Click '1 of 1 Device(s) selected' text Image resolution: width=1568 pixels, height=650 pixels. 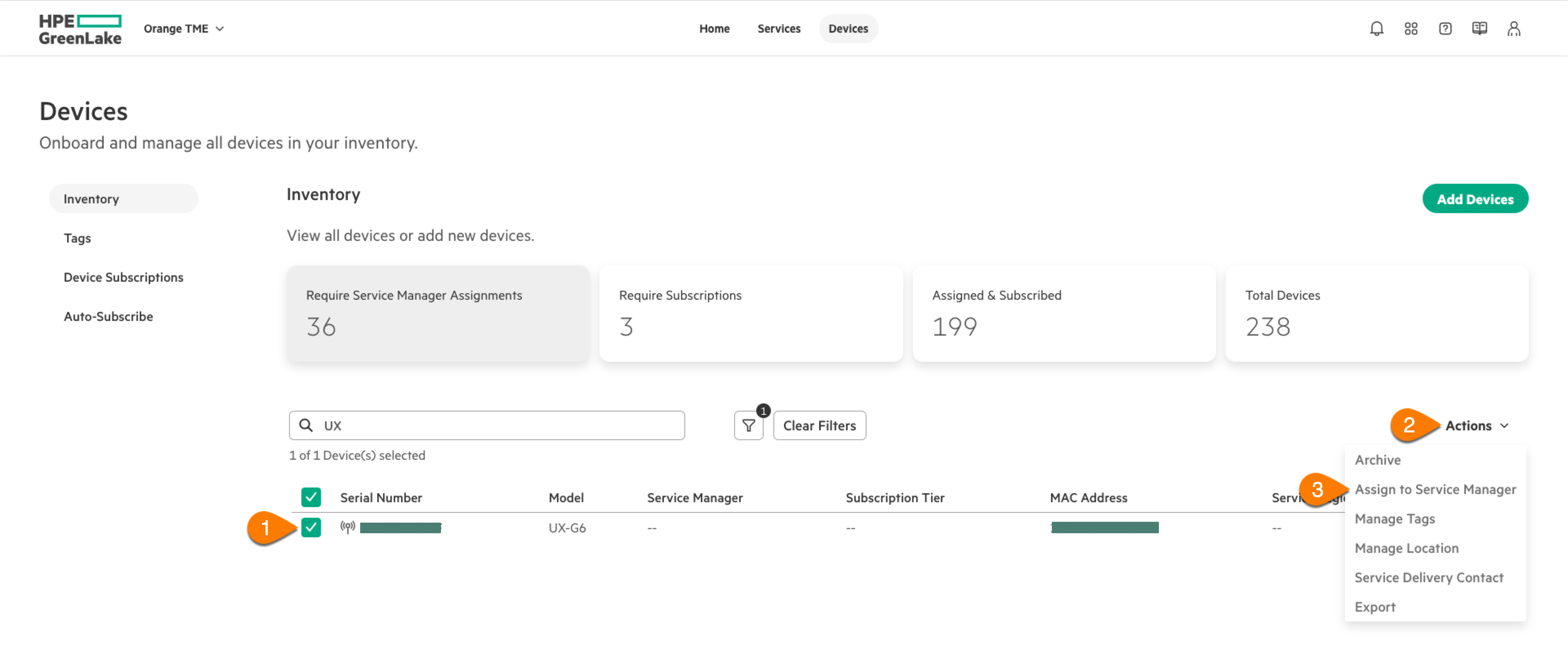coord(357,455)
